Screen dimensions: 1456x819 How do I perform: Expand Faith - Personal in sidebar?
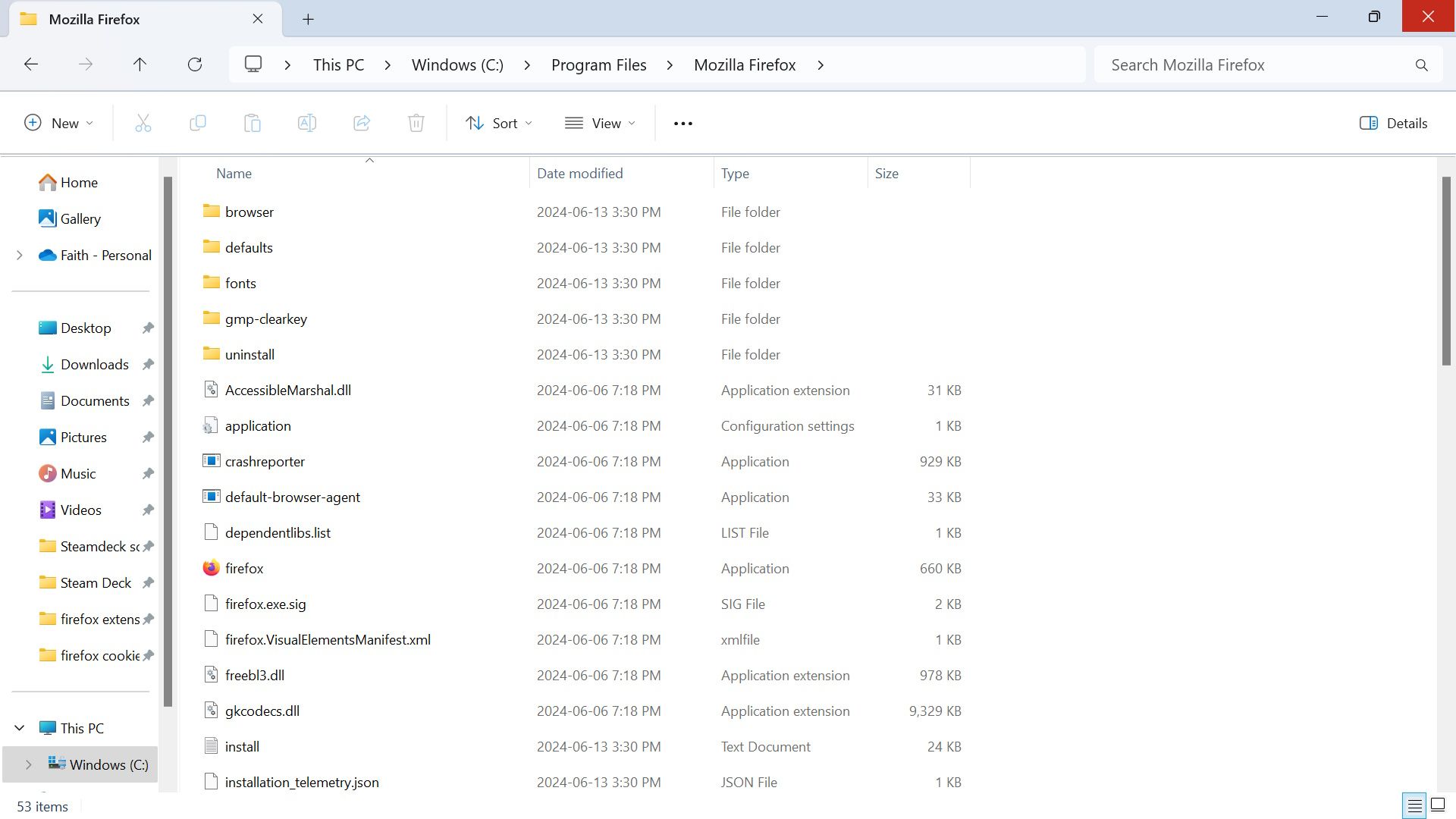(20, 254)
